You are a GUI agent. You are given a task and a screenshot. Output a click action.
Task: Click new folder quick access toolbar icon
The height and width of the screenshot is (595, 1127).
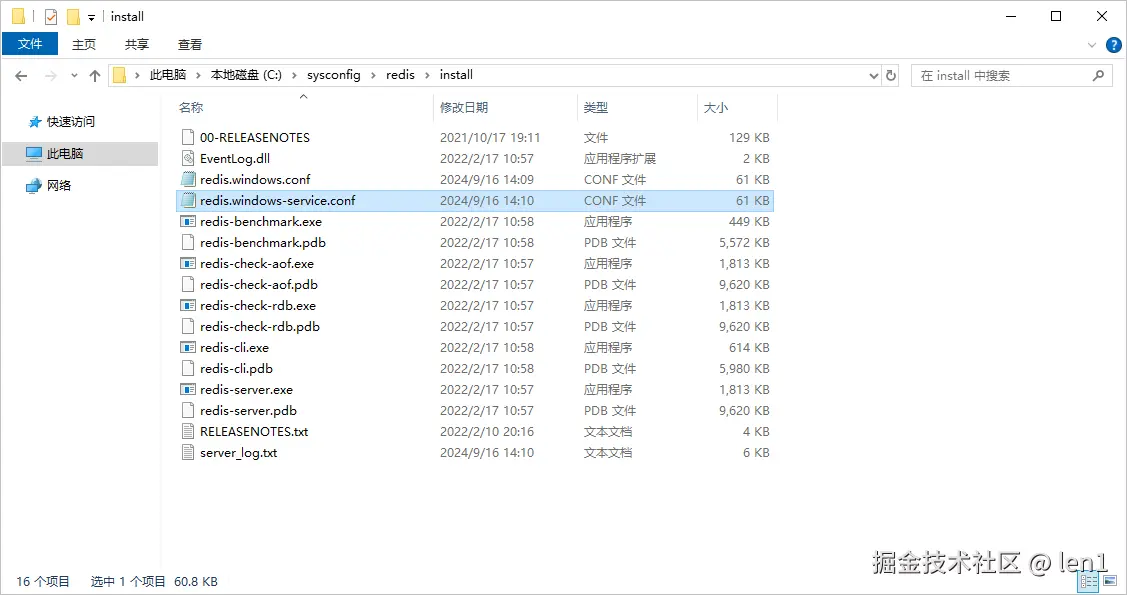pyautogui.click(x=73, y=17)
